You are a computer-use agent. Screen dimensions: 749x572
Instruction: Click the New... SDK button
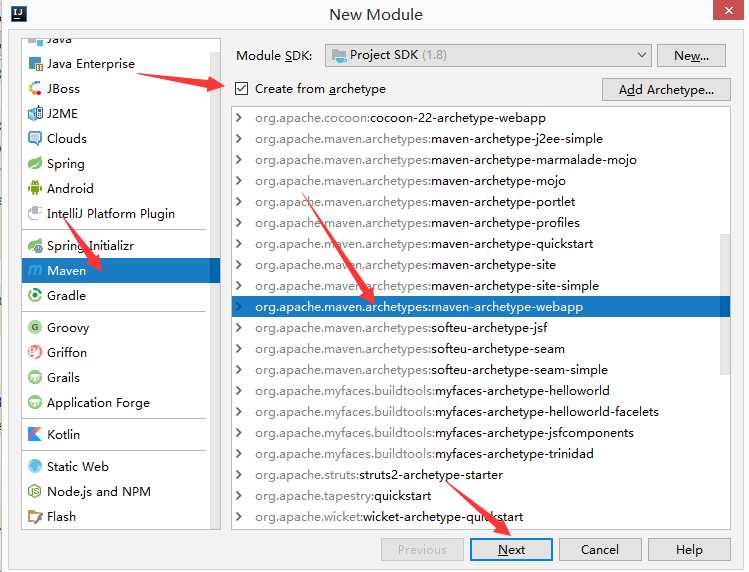click(691, 55)
